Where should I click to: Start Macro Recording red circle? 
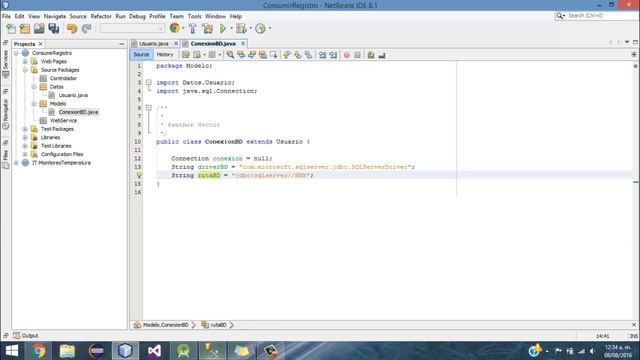[x=347, y=55]
